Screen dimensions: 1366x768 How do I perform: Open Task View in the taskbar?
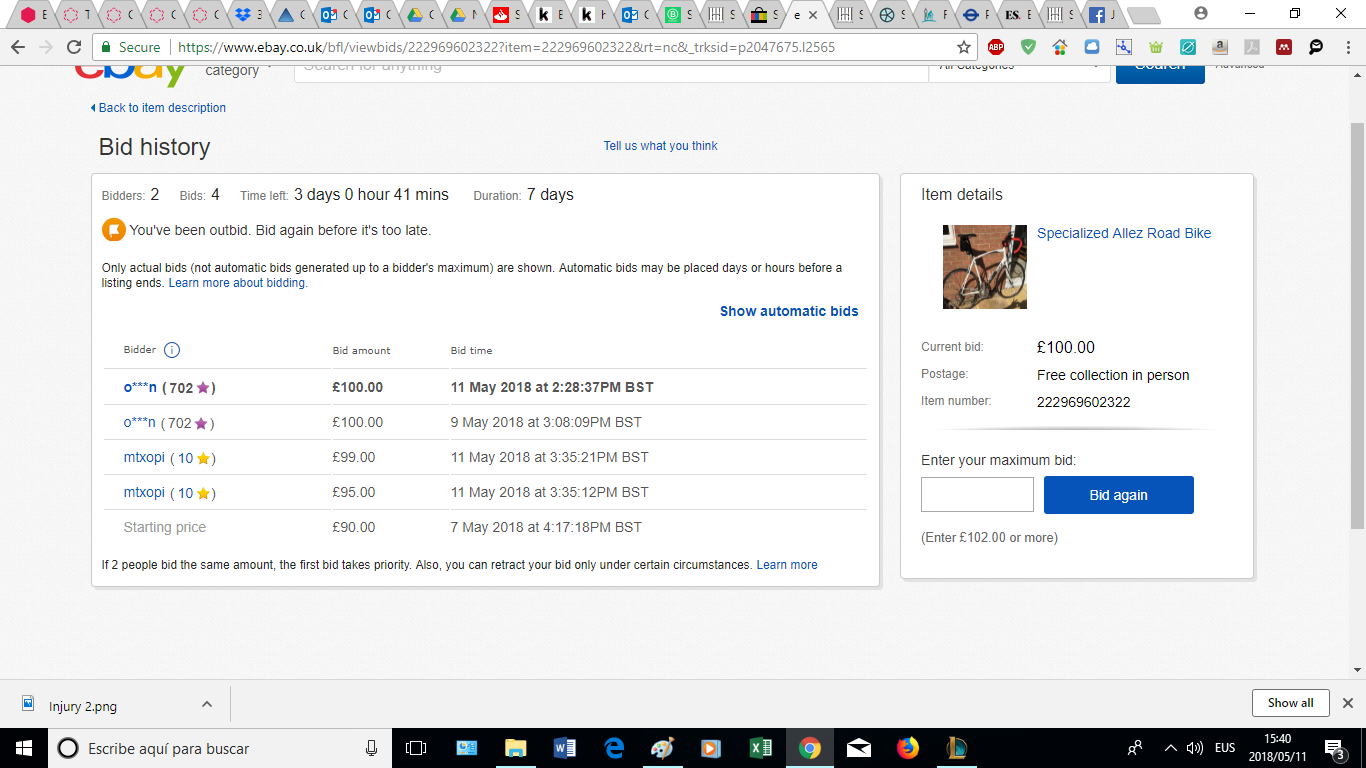(416, 748)
